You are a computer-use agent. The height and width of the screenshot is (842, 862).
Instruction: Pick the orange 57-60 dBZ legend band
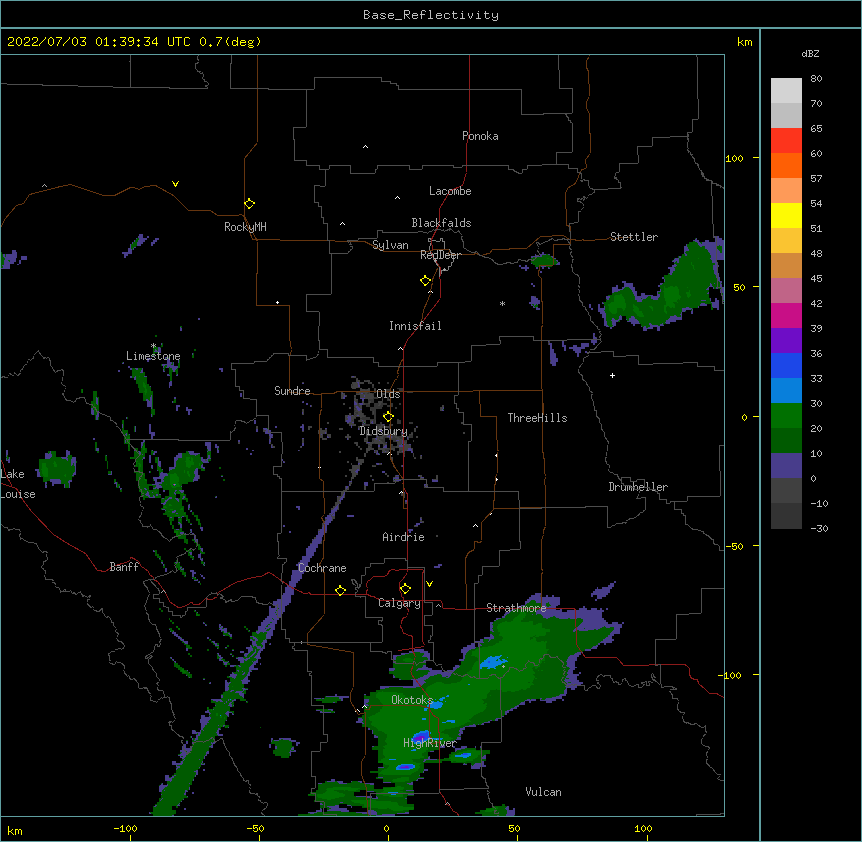786,165
